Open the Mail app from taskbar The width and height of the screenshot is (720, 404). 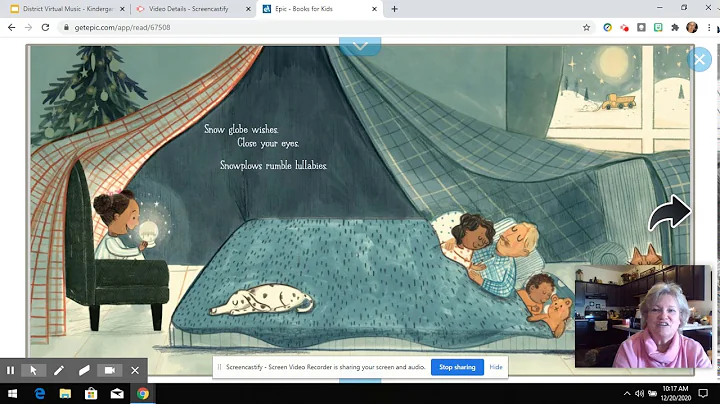pos(117,393)
